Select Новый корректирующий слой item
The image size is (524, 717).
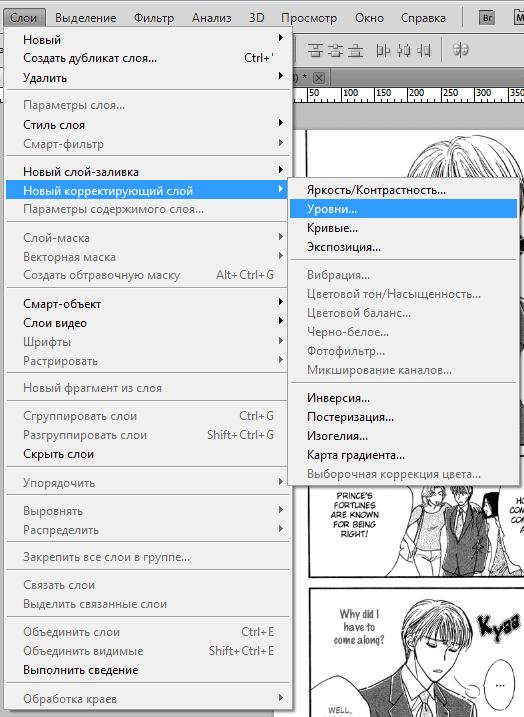(x=148, y=190)
